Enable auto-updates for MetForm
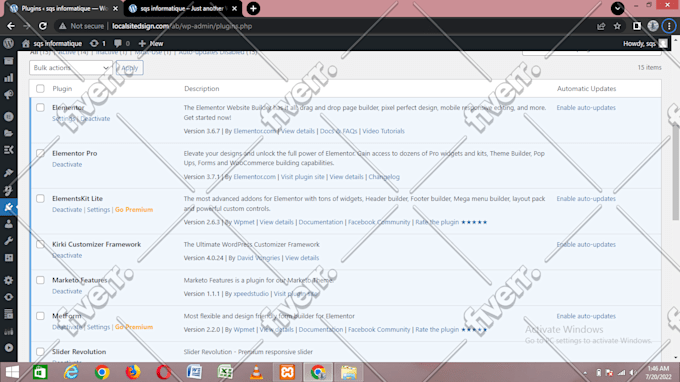This screenshot has height=382, width=680. [586, 316]
